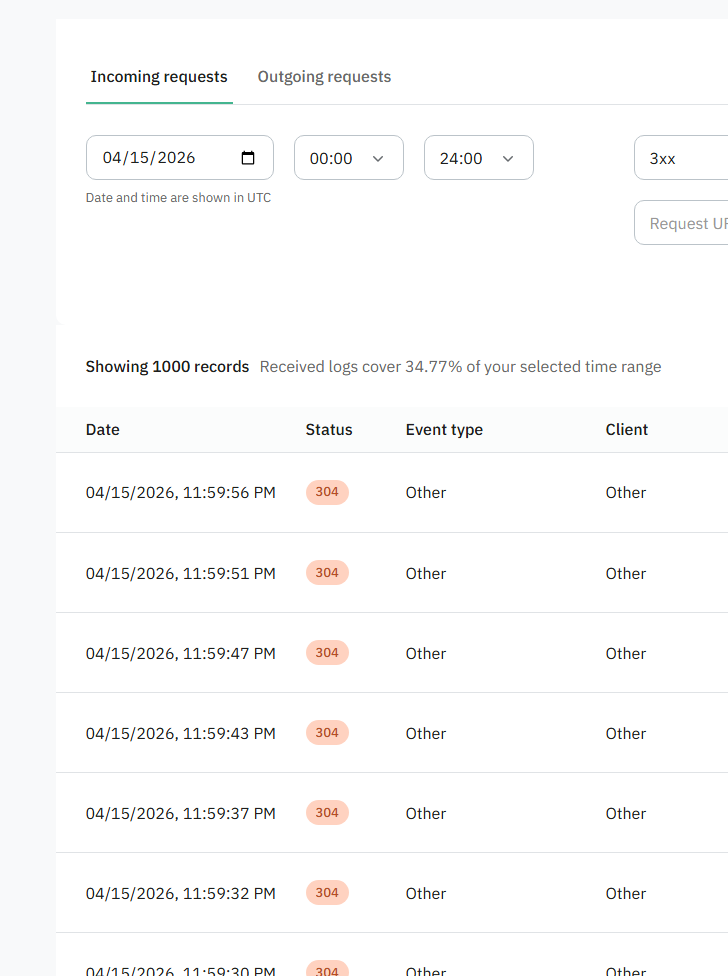Click the 304 badge for 11:59:51 PM
Screen dimensions: 728x976
tap(327, 573)
